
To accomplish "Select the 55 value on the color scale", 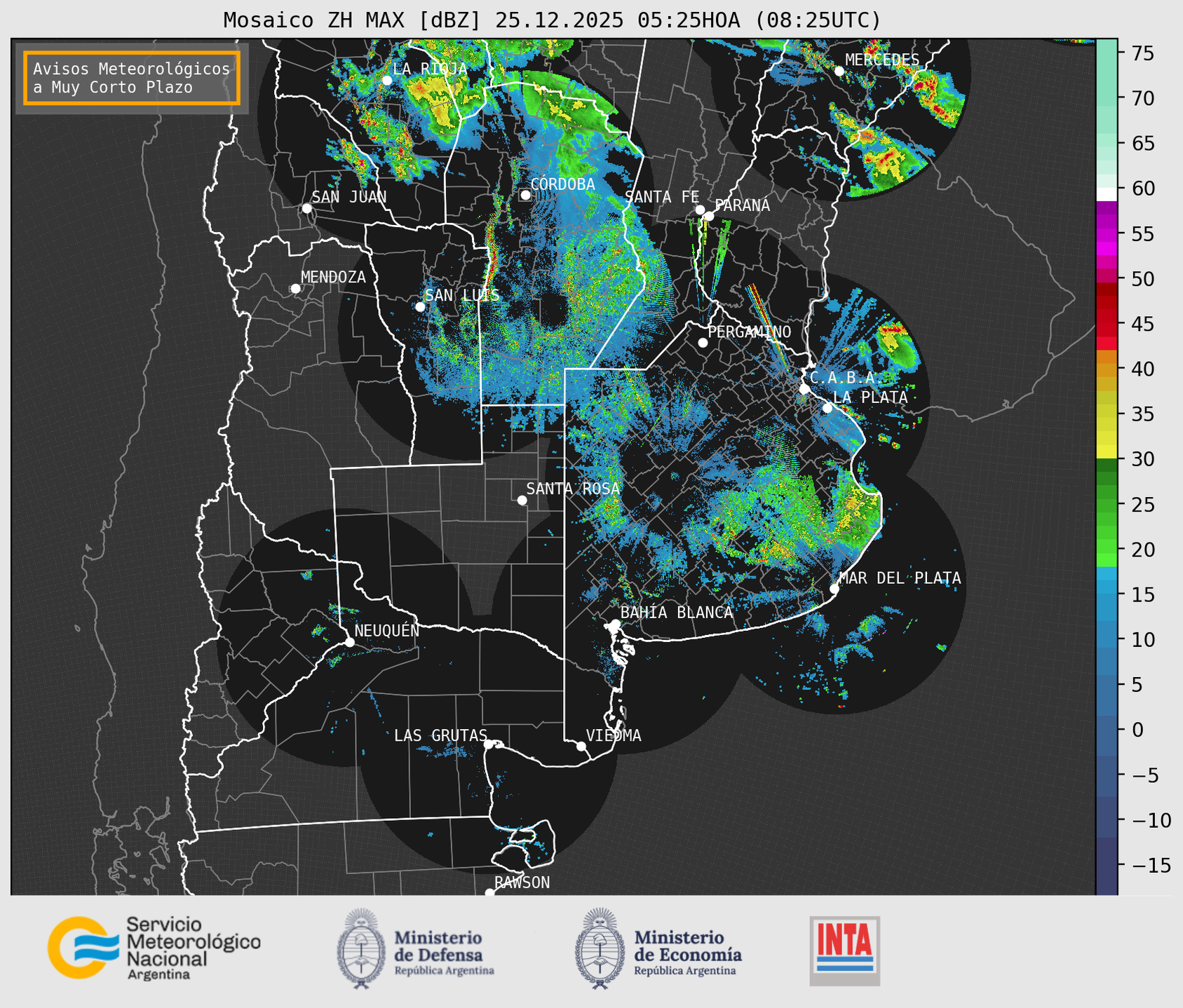I will tap(1142, 233).
